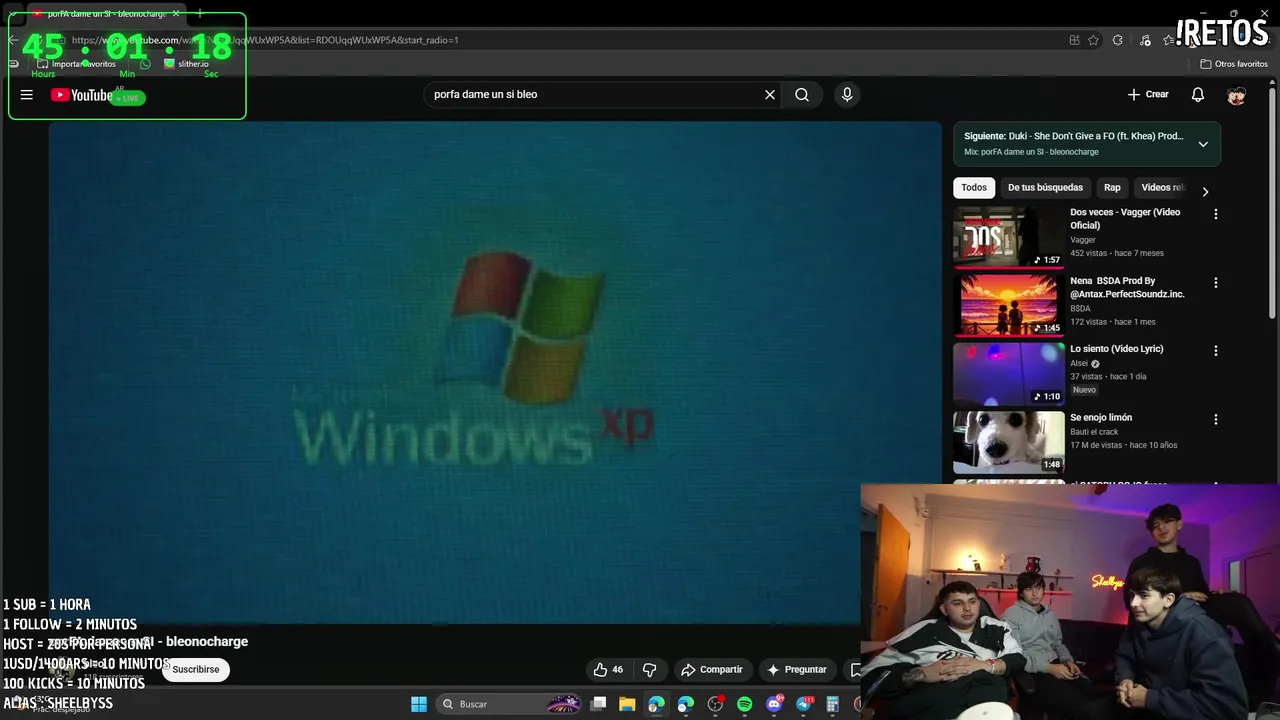The height and width of the screenshot is (720, 1280).
Task: Click the B$DA channel name
Action: (1080, 308)
